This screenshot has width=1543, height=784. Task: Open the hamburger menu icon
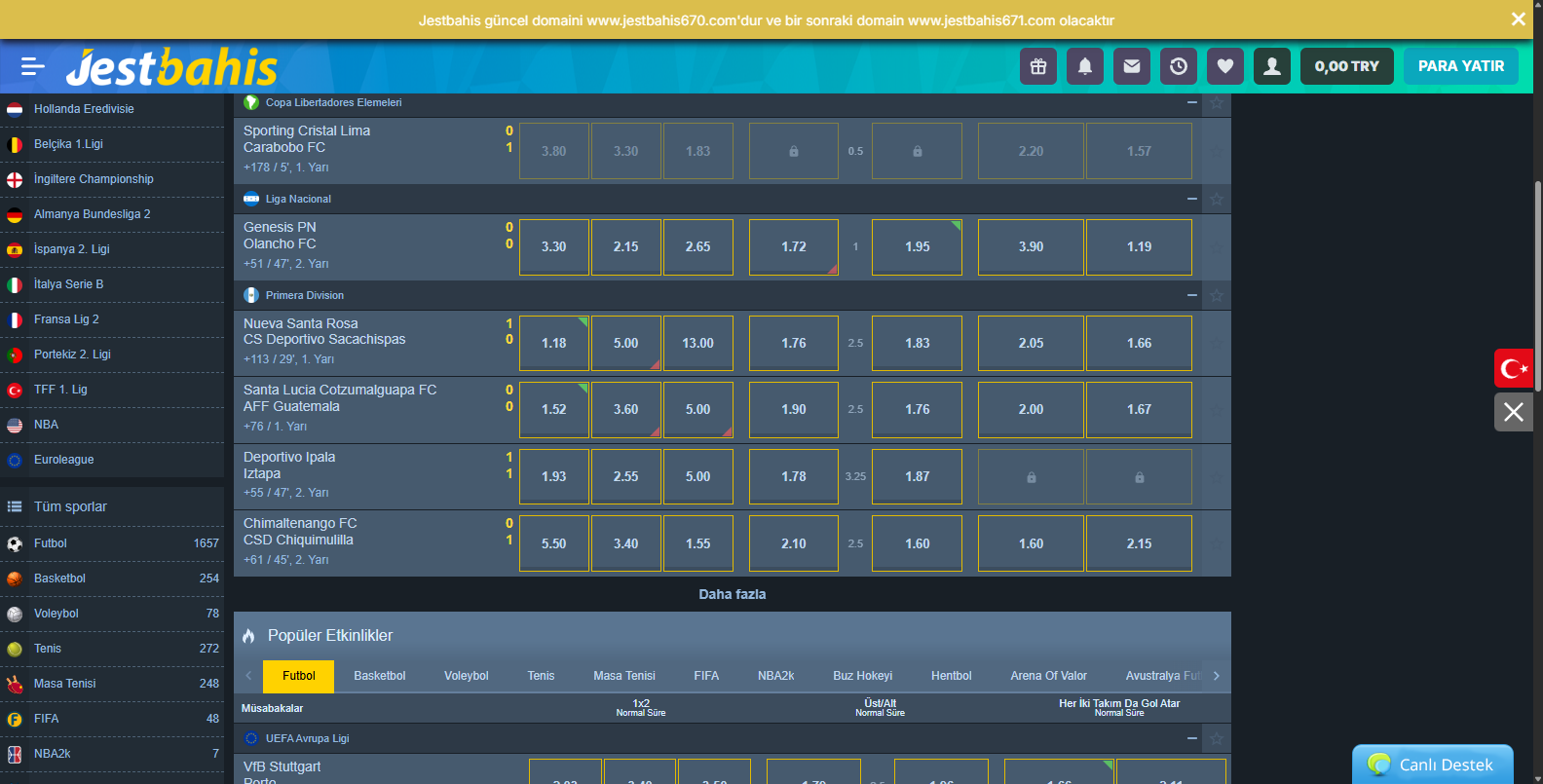click(x=32, y=66)
